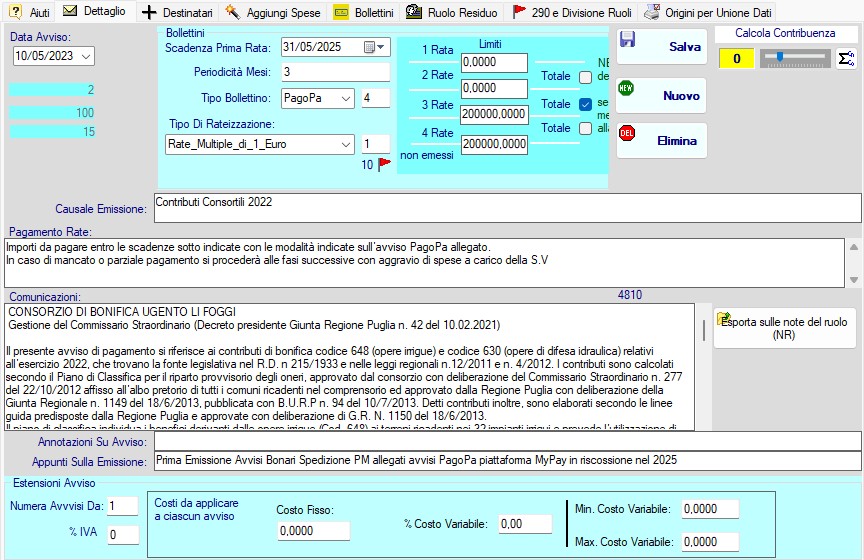Click the folder icon on Esporta sulle note

723,318
